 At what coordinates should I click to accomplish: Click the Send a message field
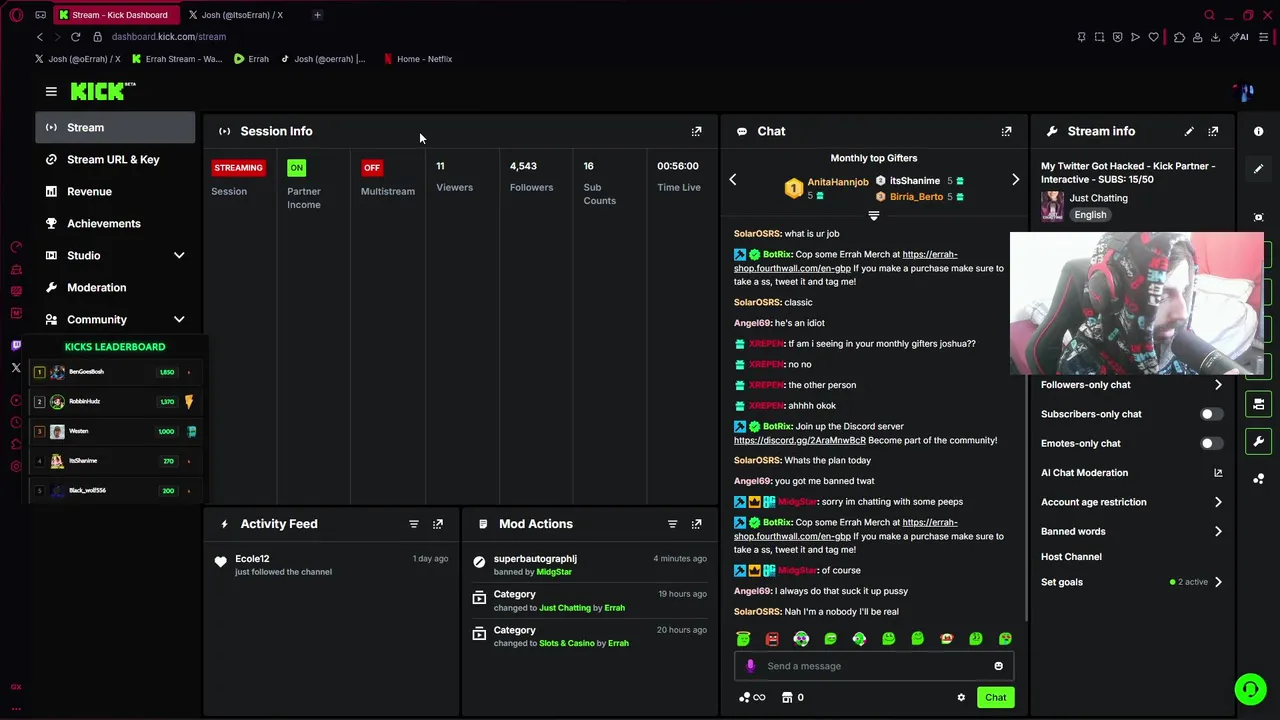coord(874,666)
